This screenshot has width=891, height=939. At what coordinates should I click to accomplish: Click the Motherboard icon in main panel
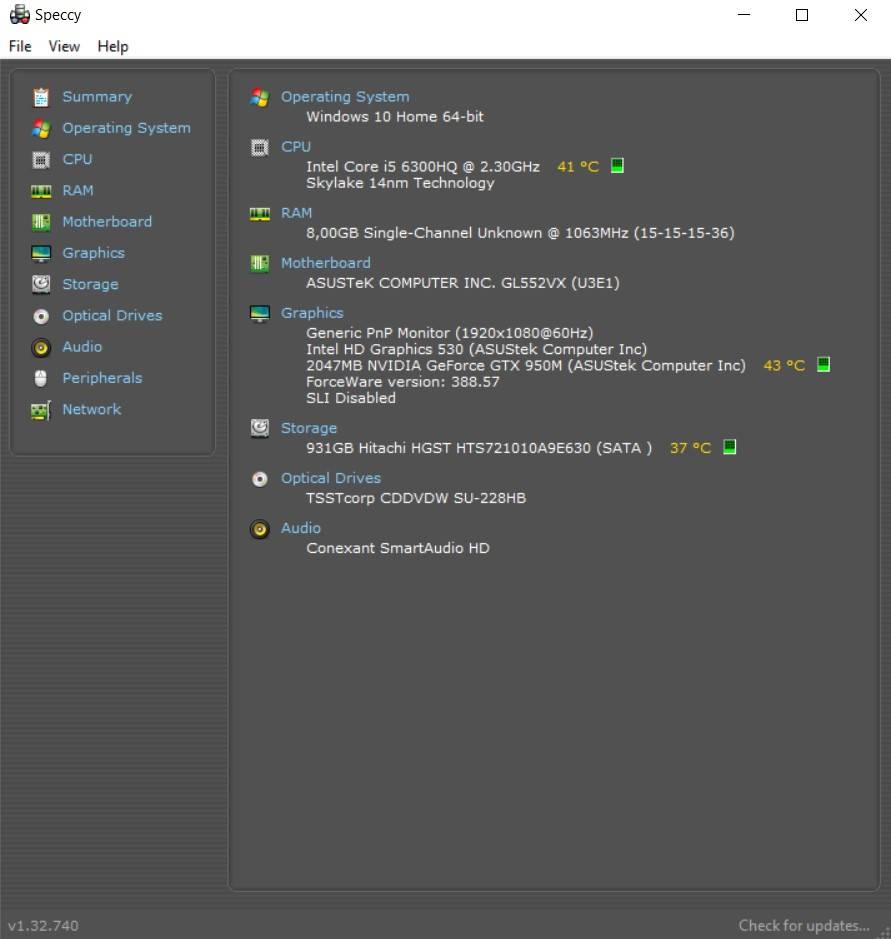(259, 263)
